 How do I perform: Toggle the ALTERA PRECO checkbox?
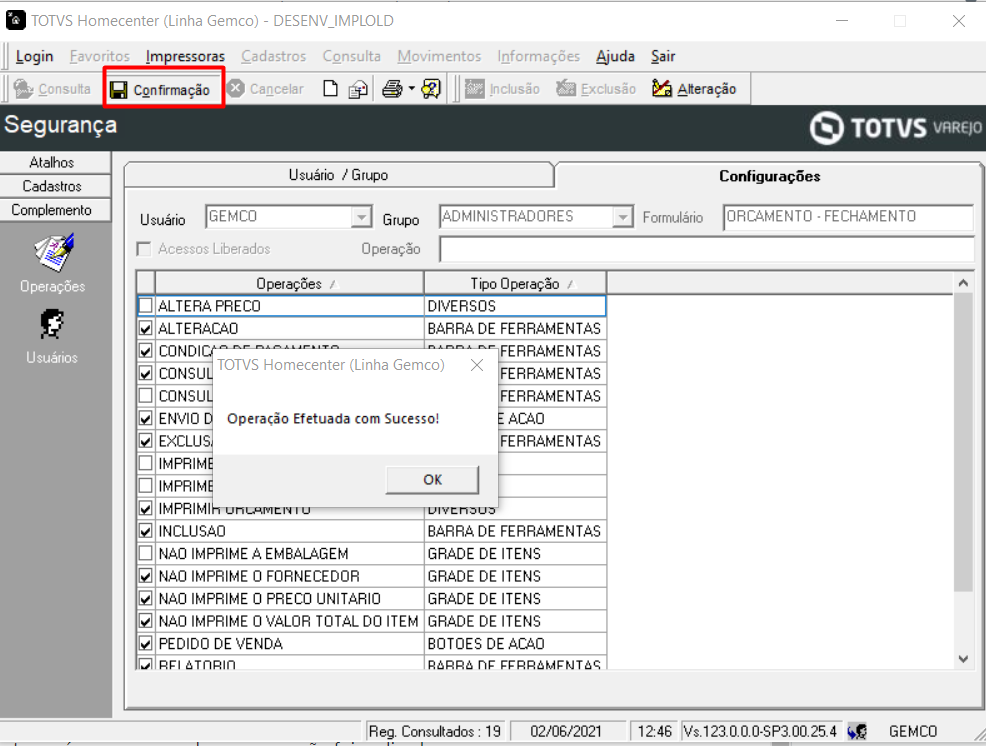[146, 306]
